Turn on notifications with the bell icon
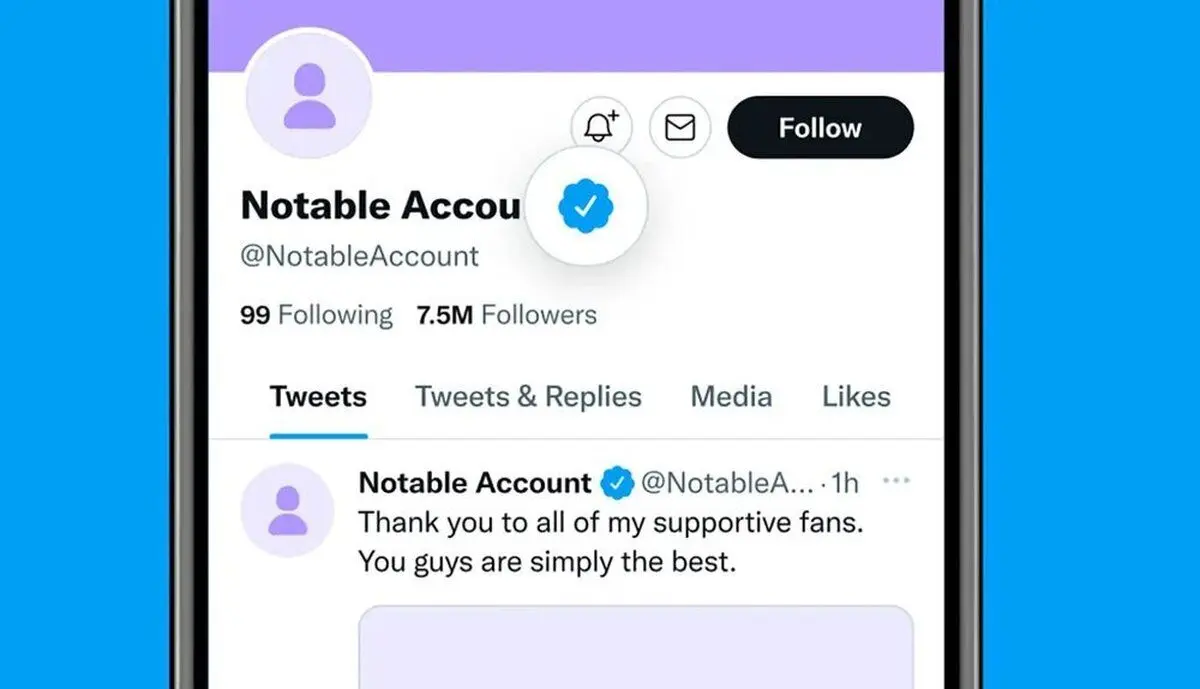Screen dimensions: 1200x689 (x=600, y=127)
